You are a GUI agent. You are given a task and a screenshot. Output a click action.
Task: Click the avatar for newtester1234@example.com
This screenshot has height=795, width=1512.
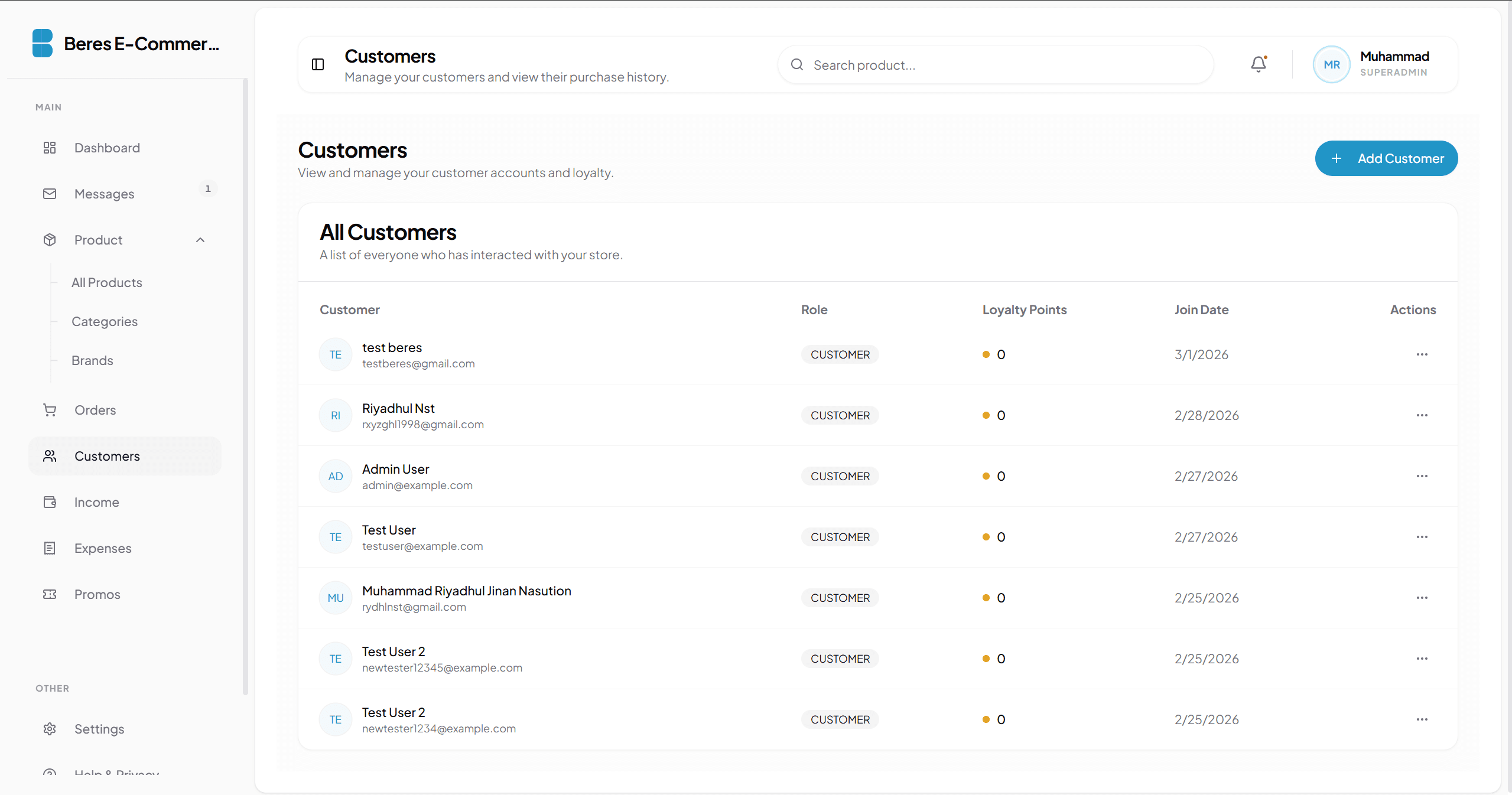(x=336, y=719)
